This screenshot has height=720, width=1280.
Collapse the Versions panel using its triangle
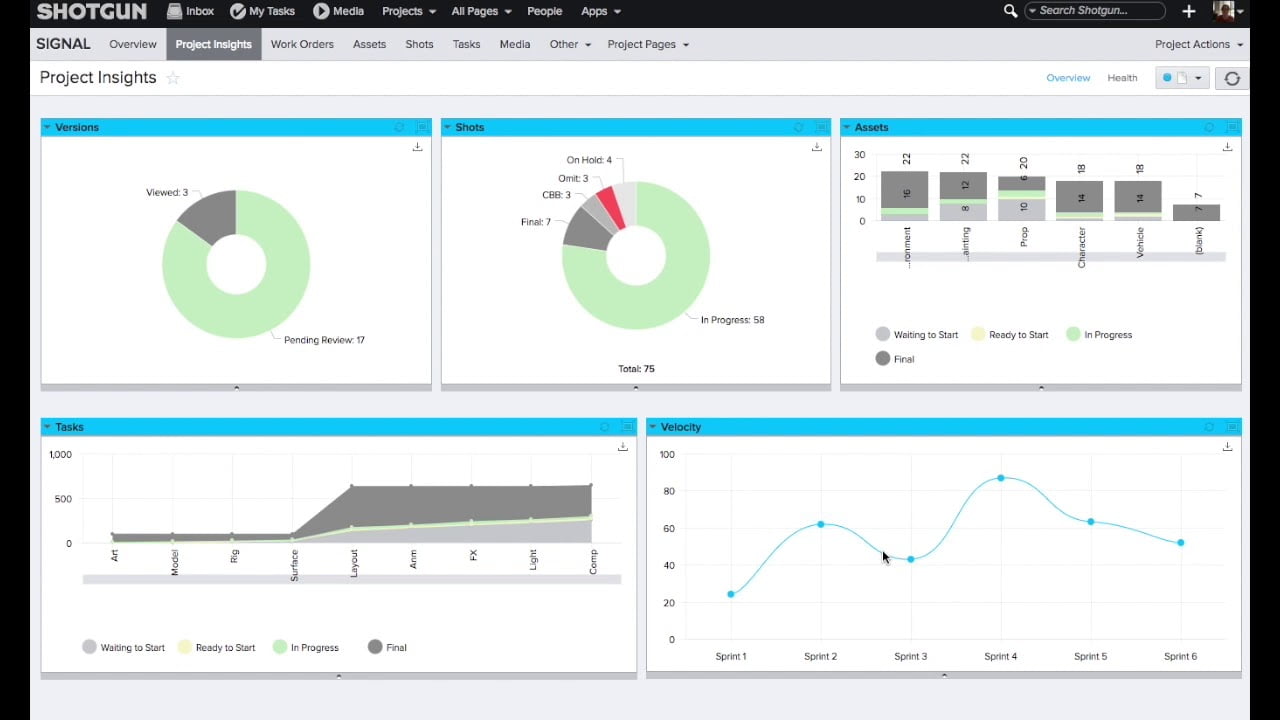click(47, 127)
